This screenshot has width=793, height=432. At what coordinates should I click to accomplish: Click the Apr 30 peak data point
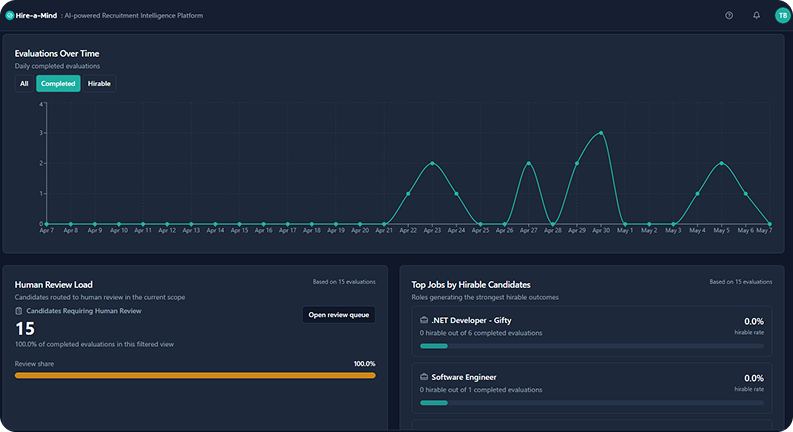tap(601, 133)
